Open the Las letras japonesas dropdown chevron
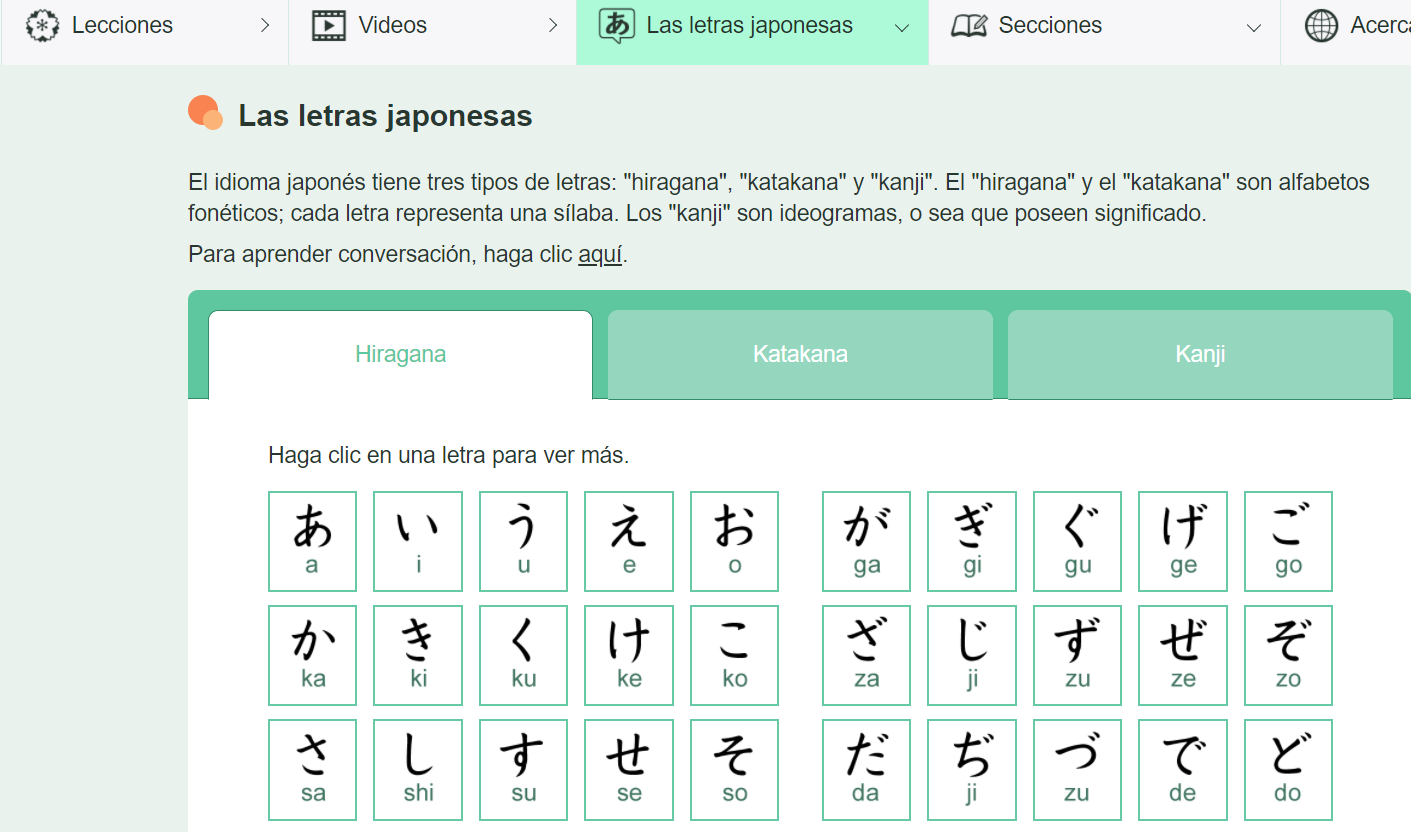1411x832 pixels. pyautogui.click(x=902, y=28)
